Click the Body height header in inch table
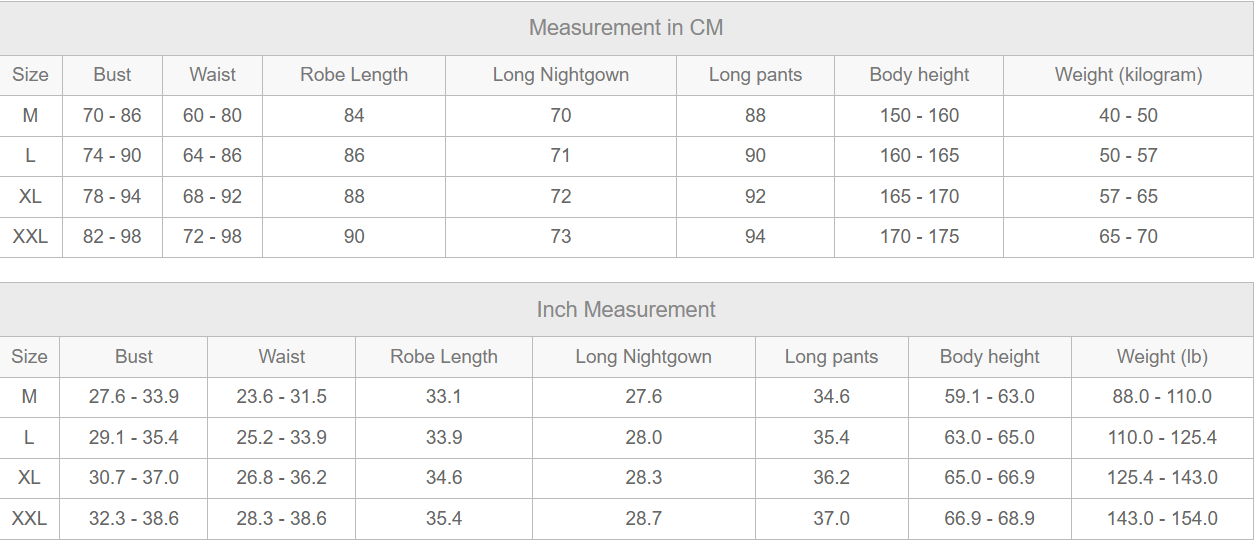 [989, 357]
